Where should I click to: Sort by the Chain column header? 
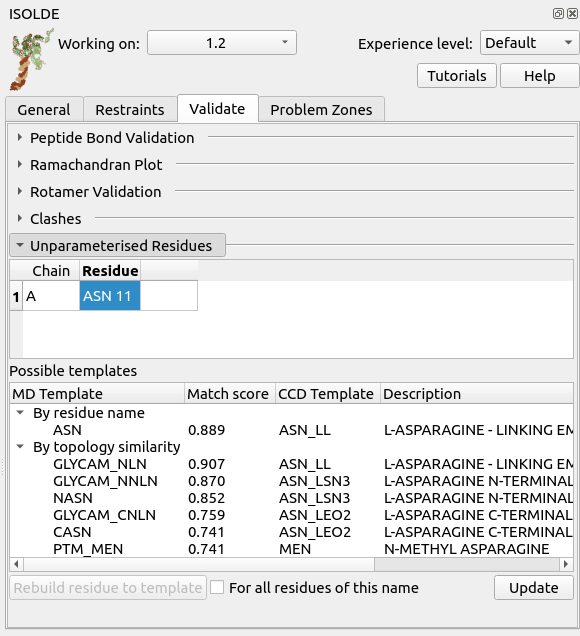(51, 271)
